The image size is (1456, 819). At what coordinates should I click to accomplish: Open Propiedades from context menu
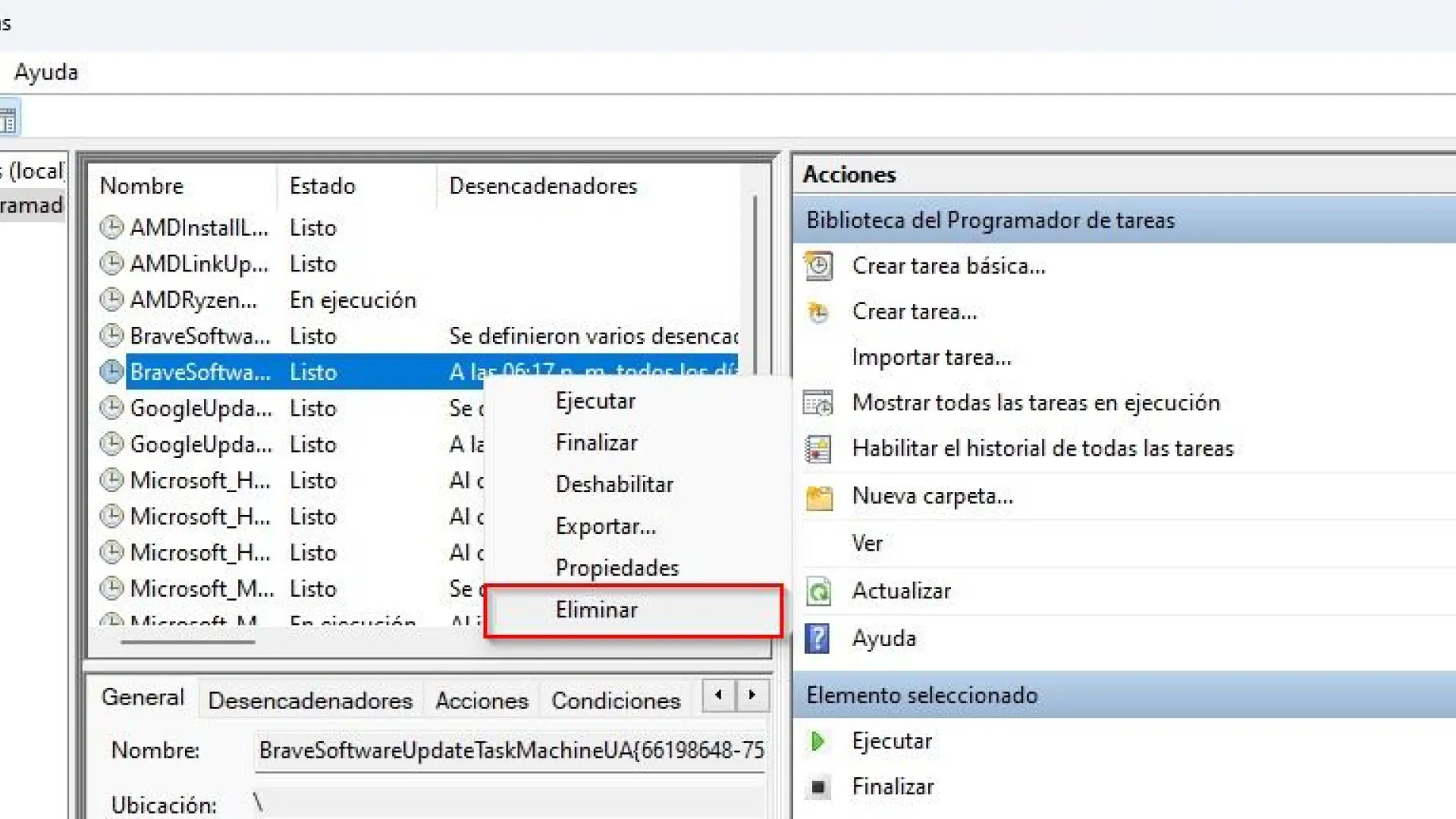[617, 568]
